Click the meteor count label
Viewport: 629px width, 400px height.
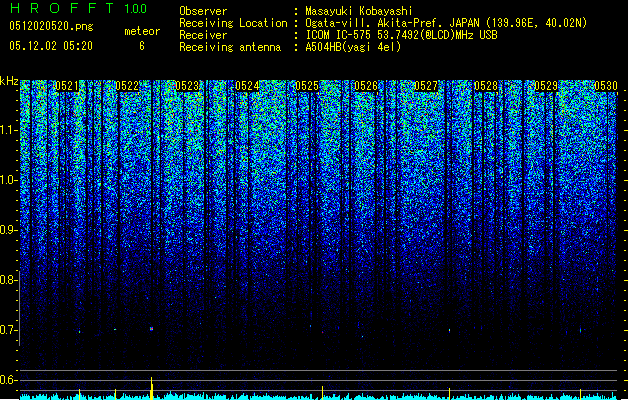coord(142,31)
